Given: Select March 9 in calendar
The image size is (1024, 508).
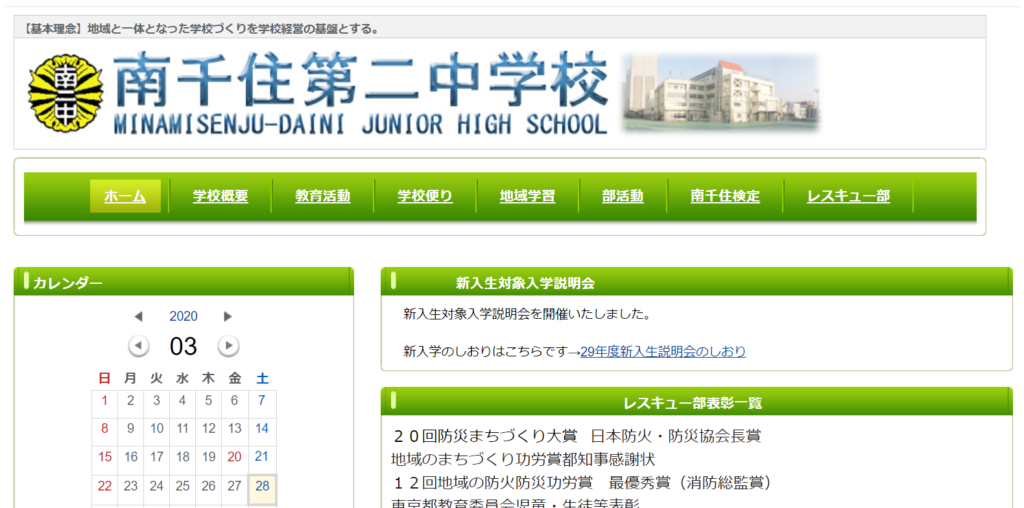Looking at the screenshot, I should [x=131, y=429].
